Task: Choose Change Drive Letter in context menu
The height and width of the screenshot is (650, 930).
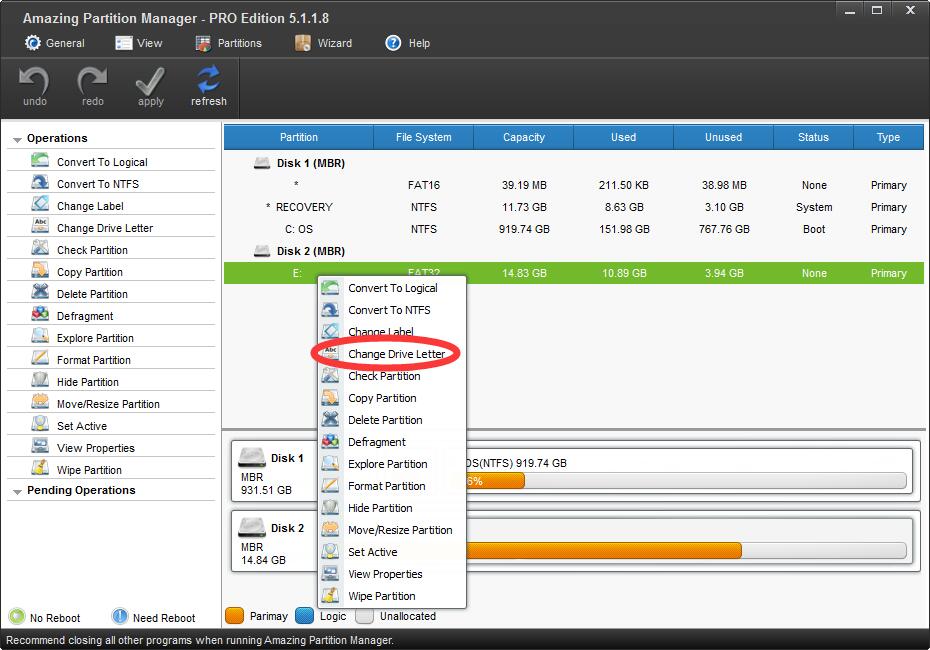Action: [x=392, y=354]
